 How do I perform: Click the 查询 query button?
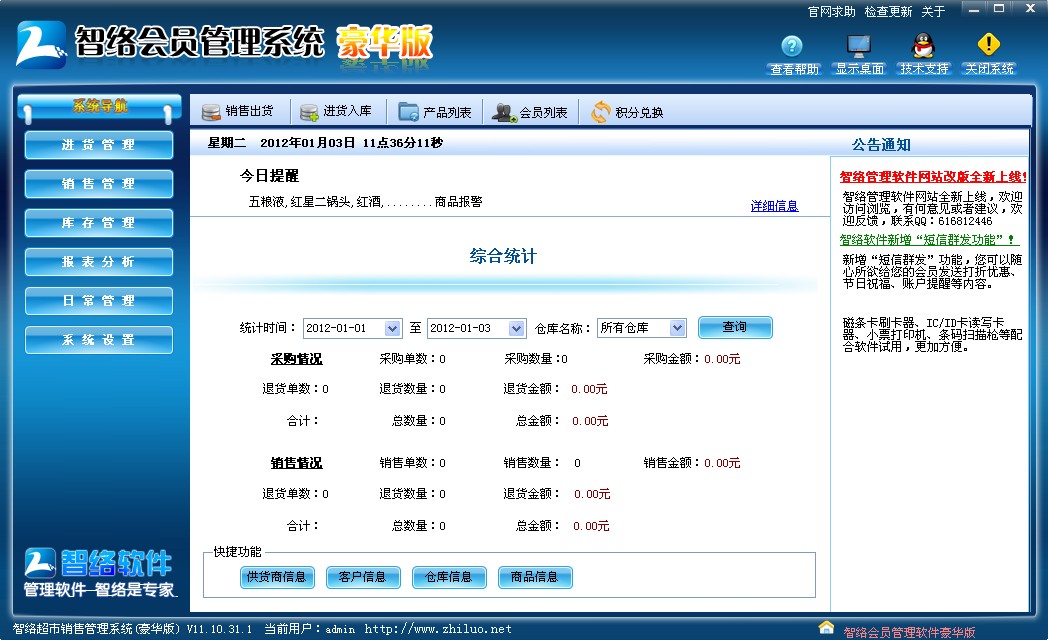pyautogui.click(x=735, y=327)
